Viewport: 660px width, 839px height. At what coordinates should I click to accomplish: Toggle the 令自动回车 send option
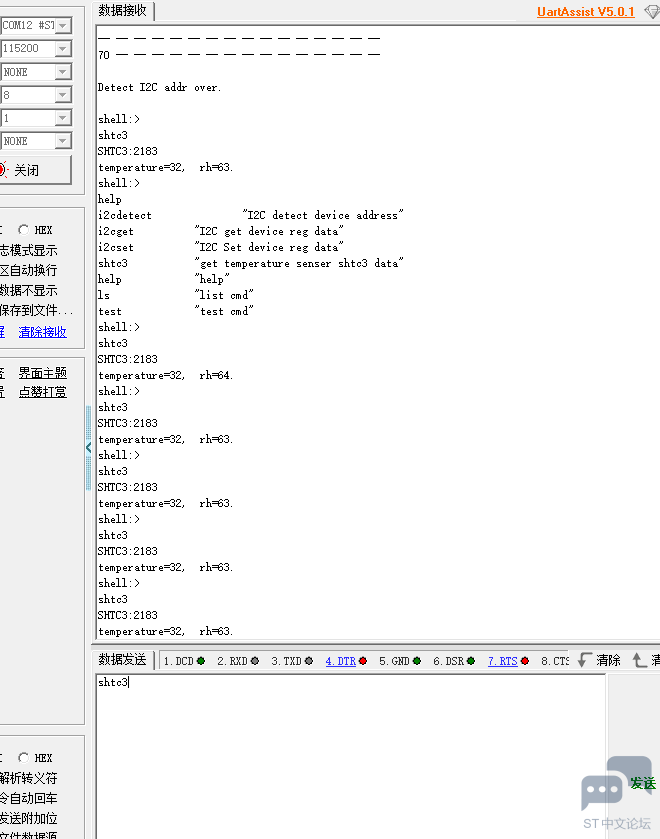28,798
